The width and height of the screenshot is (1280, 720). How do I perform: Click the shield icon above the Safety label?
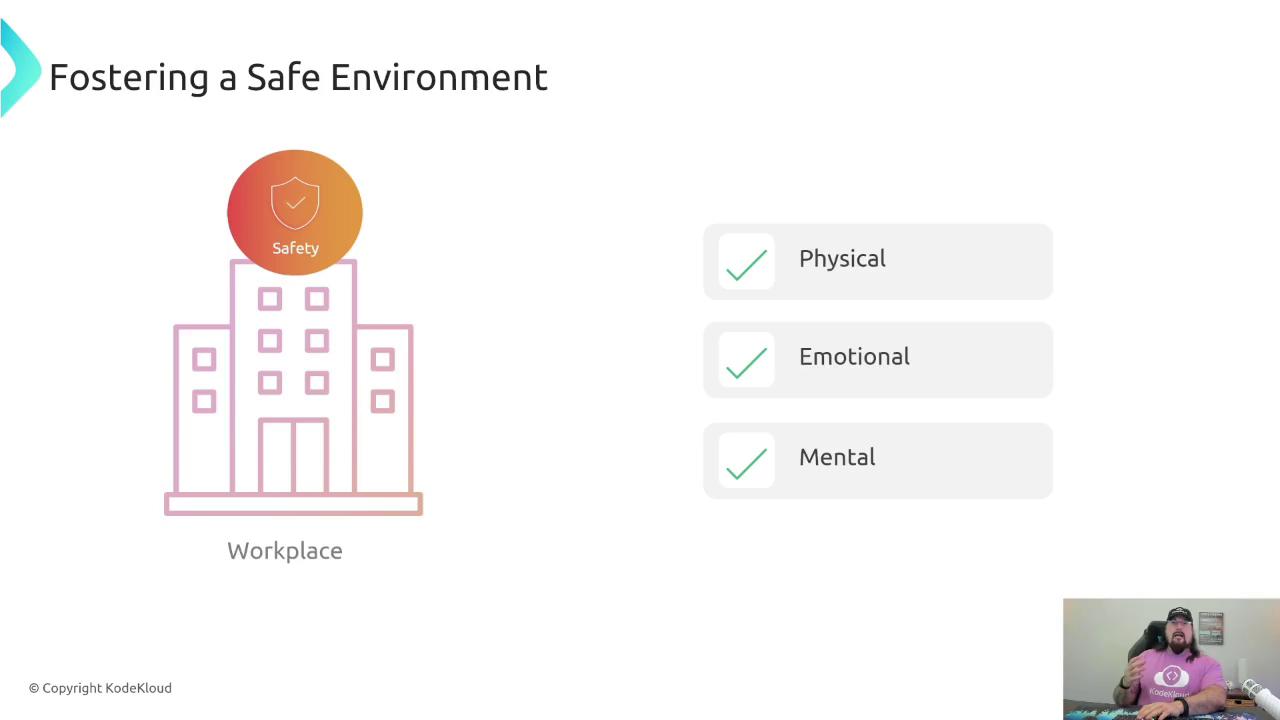[295, 203]
